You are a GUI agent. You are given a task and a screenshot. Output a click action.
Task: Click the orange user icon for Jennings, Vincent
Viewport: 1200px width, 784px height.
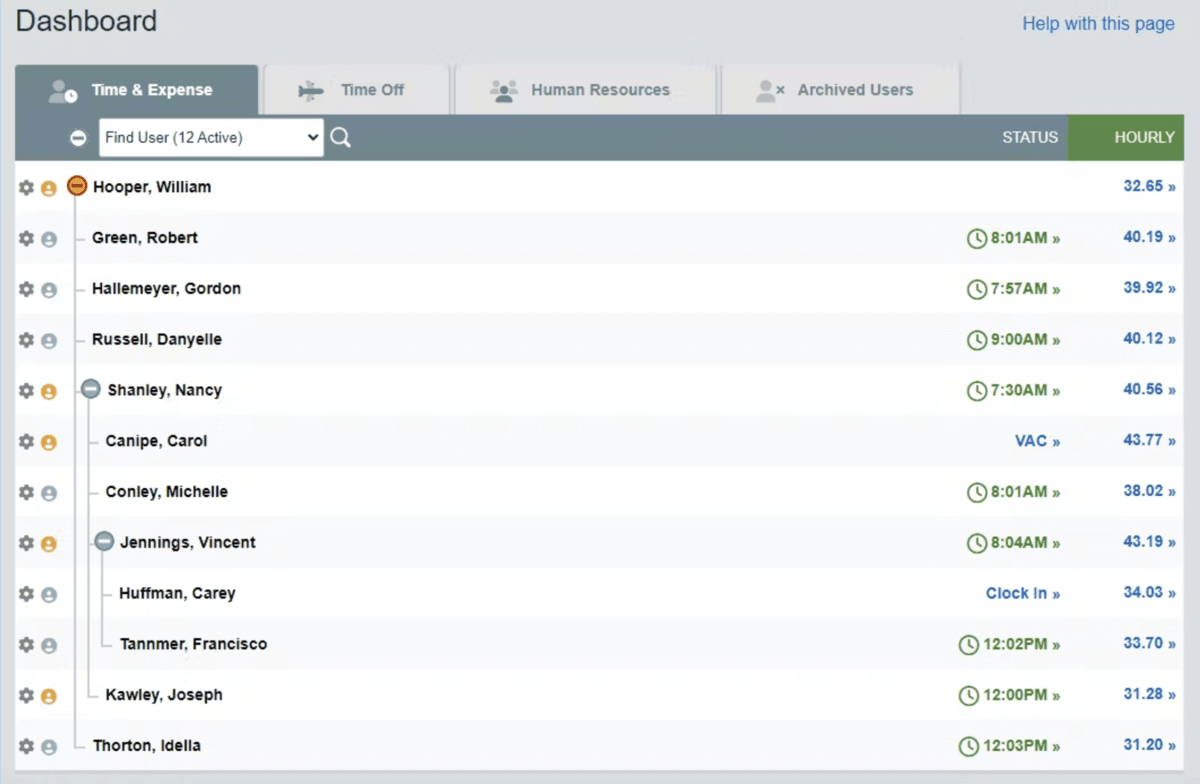coord(49,544)
